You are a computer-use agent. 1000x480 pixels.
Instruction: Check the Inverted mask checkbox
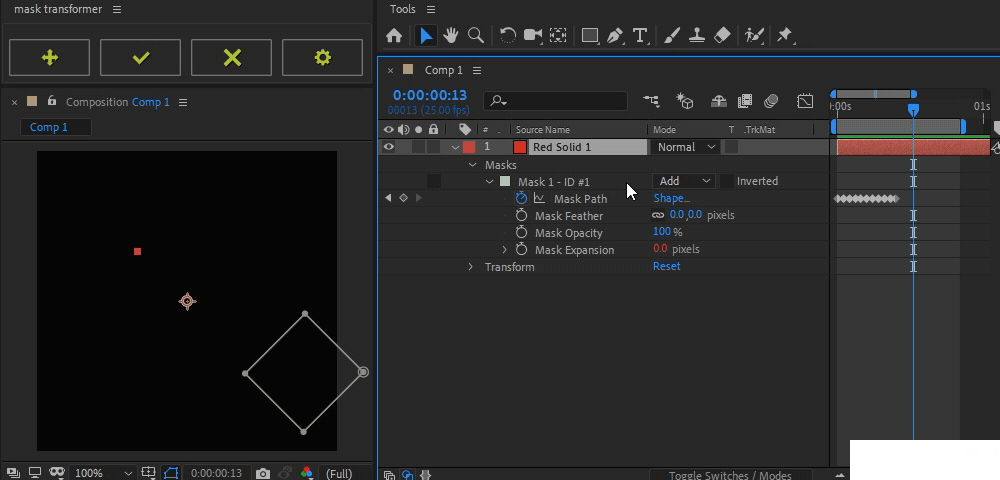[x=726, y=181]
